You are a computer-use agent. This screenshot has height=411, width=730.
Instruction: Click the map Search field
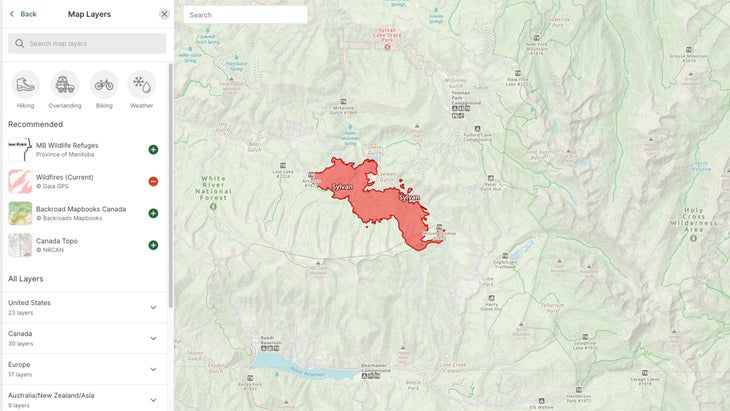pos(245,15)
